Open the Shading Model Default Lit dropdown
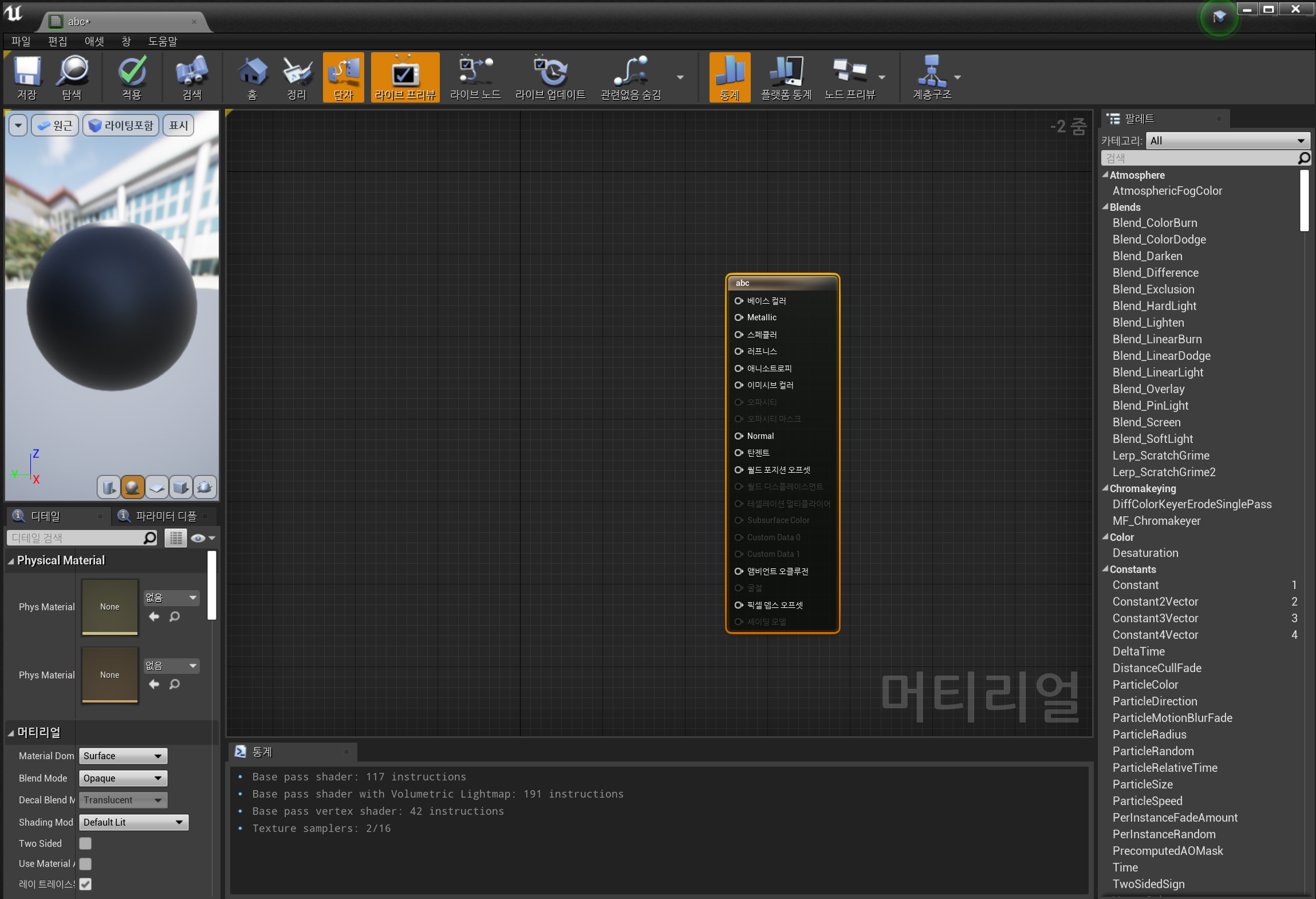The width and height of the screenshot is (1316, 899). tap(133, 822)
